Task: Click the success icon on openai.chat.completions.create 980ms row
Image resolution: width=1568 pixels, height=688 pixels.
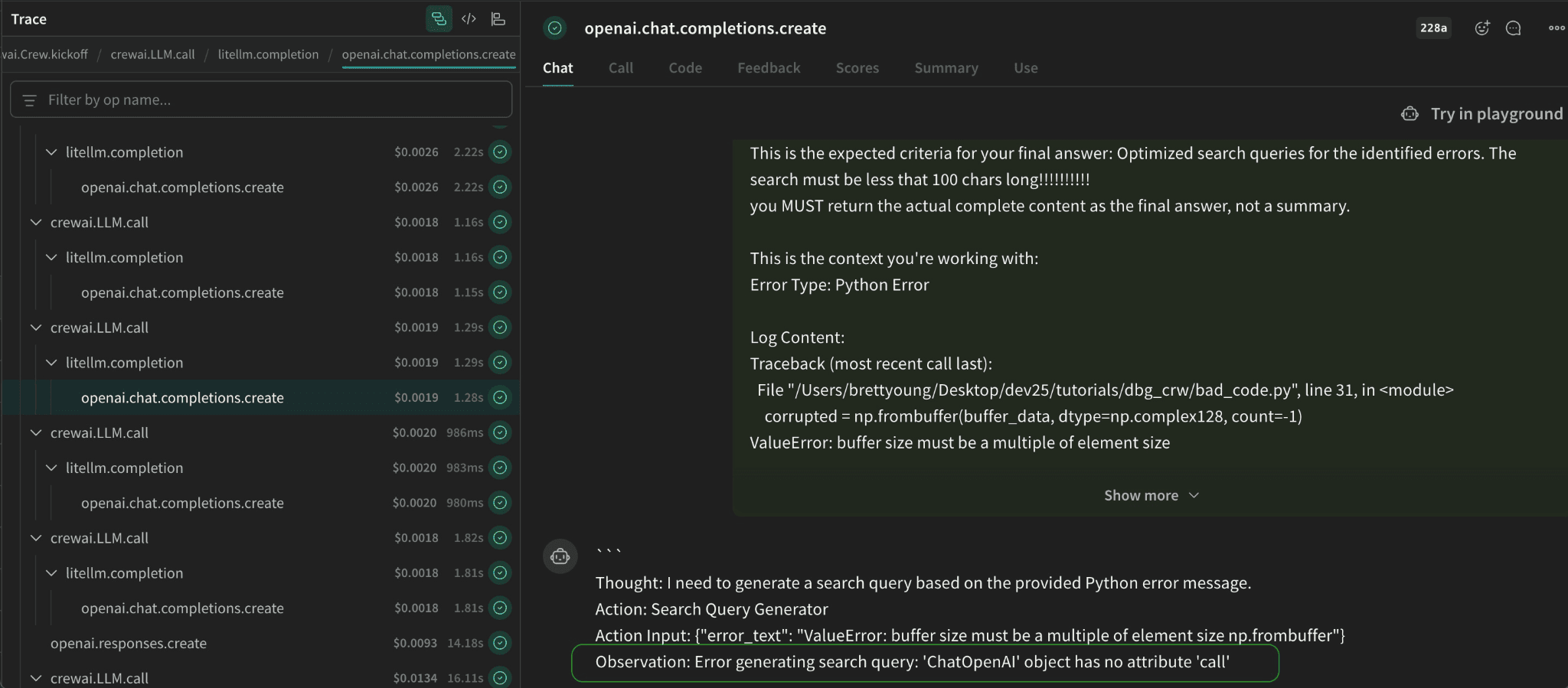Action: [x=500, y=503]
